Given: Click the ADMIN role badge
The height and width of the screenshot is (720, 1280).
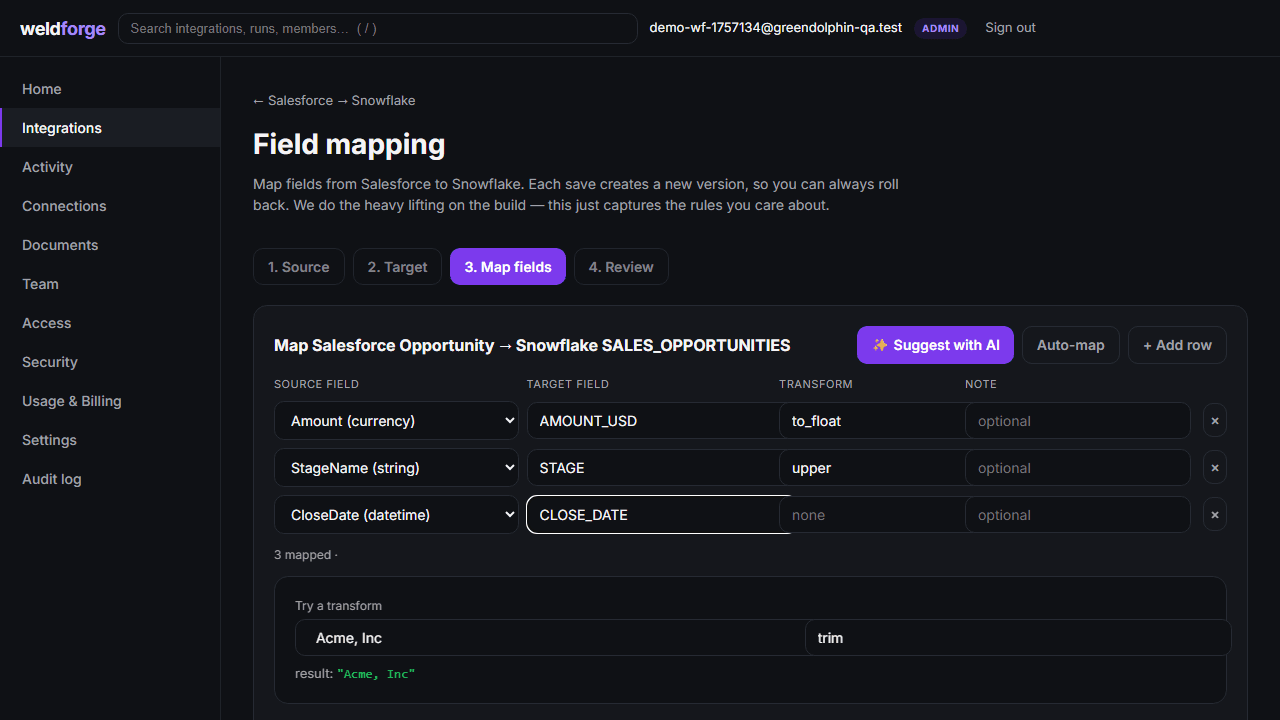Looking at the screenshot, I should 940,28.
